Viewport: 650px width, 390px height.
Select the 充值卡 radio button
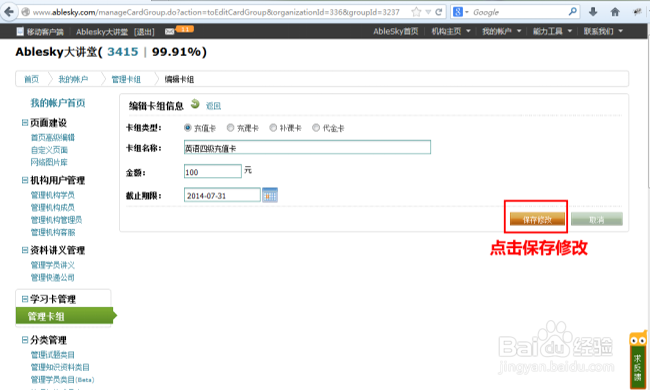188,128
